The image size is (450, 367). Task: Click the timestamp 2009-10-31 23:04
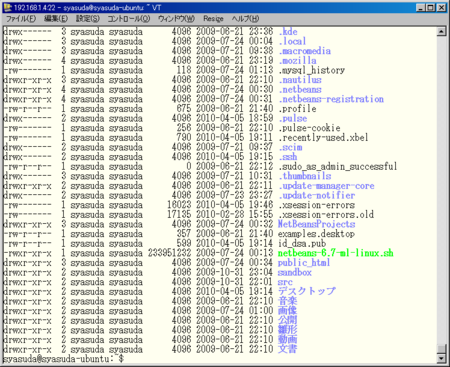click(235, 272)
